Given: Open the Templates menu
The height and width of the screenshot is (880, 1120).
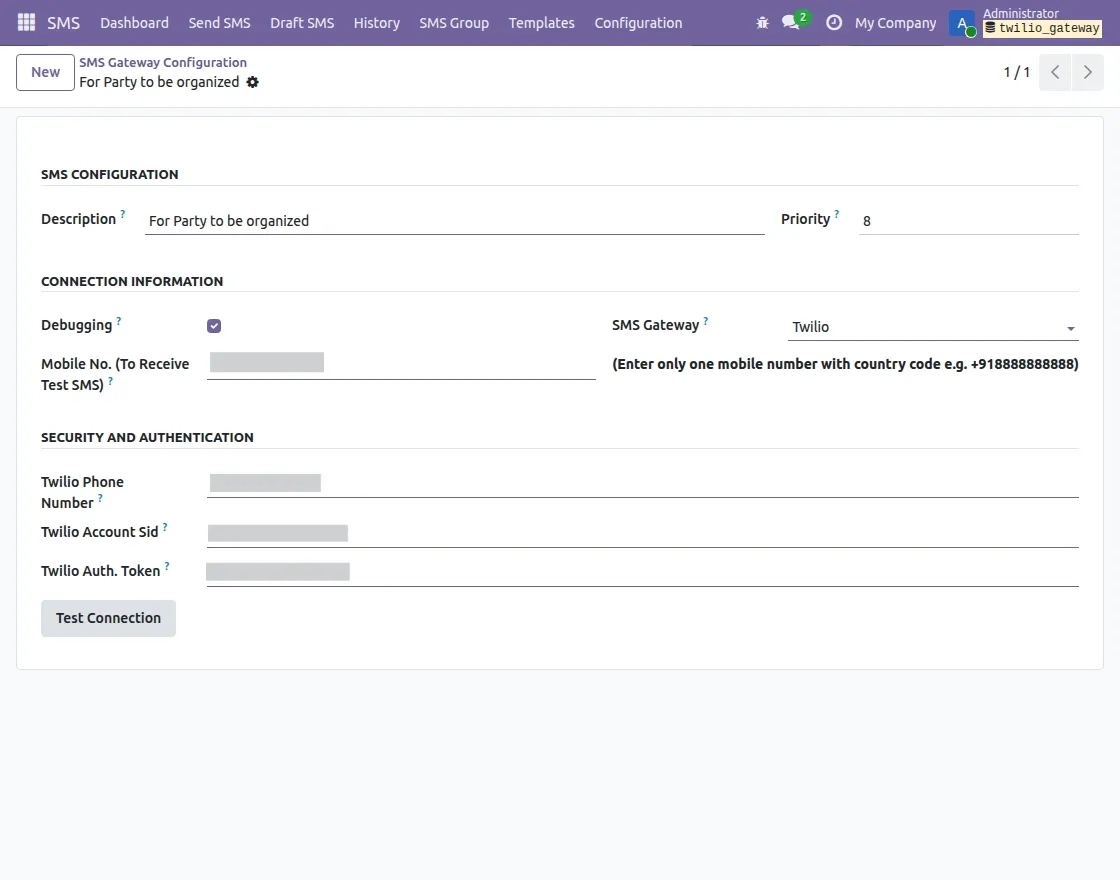Looking at the screenshot, I should pyautogui.click(x=541, y=23).
